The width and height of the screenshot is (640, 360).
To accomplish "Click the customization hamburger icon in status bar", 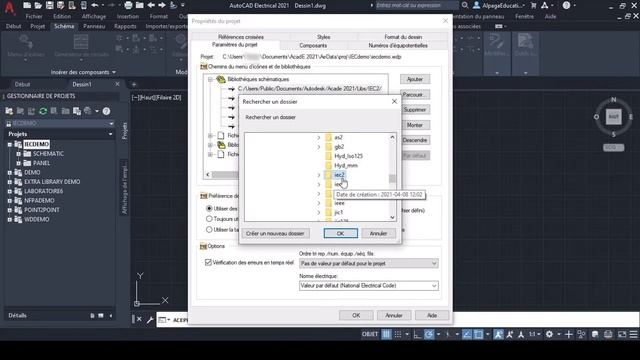I will [633, 334].
